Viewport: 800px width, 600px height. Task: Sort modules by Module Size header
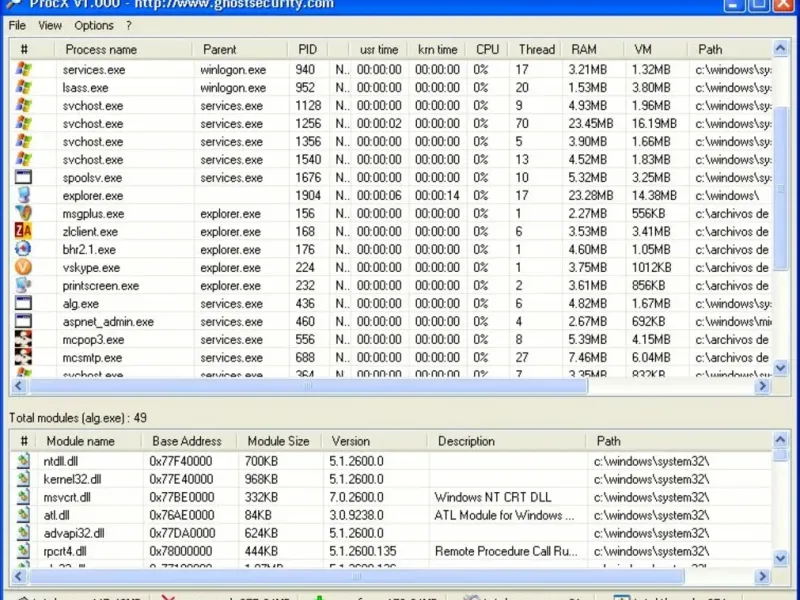(280, 441)
